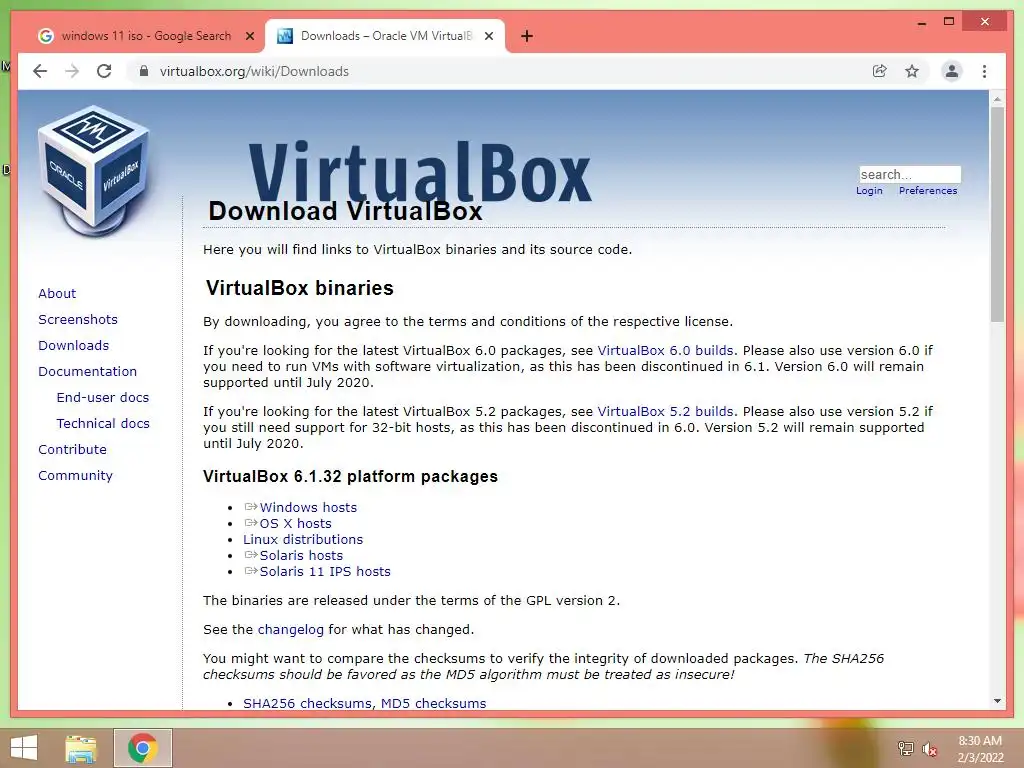Switch to the 'windows 11 iso - Google Search' tab
This screenshot has height=768, width=1024.
pos(144,36)
